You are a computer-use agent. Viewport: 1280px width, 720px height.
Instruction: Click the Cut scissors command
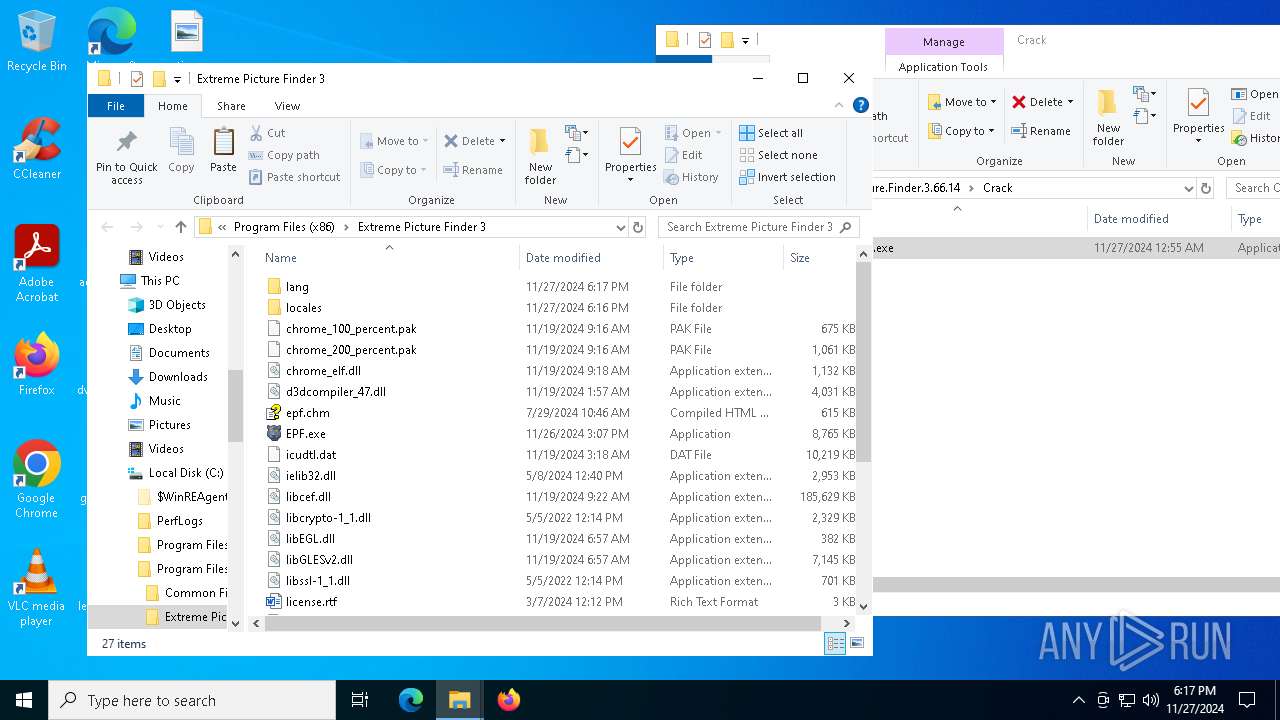tap(267, 133)
